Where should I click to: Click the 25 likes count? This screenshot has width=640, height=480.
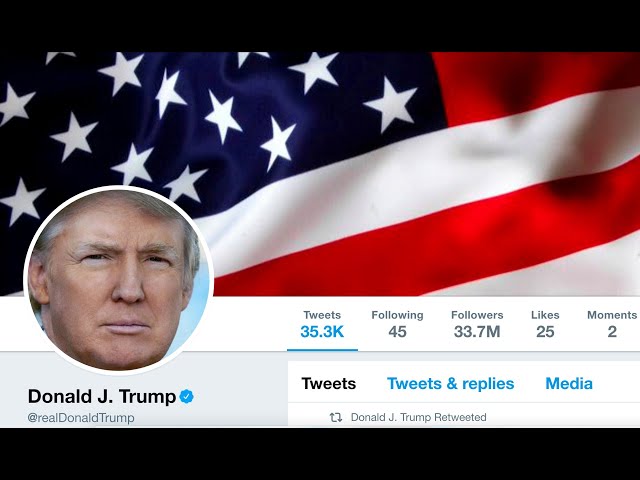click(x=545, y=331)
